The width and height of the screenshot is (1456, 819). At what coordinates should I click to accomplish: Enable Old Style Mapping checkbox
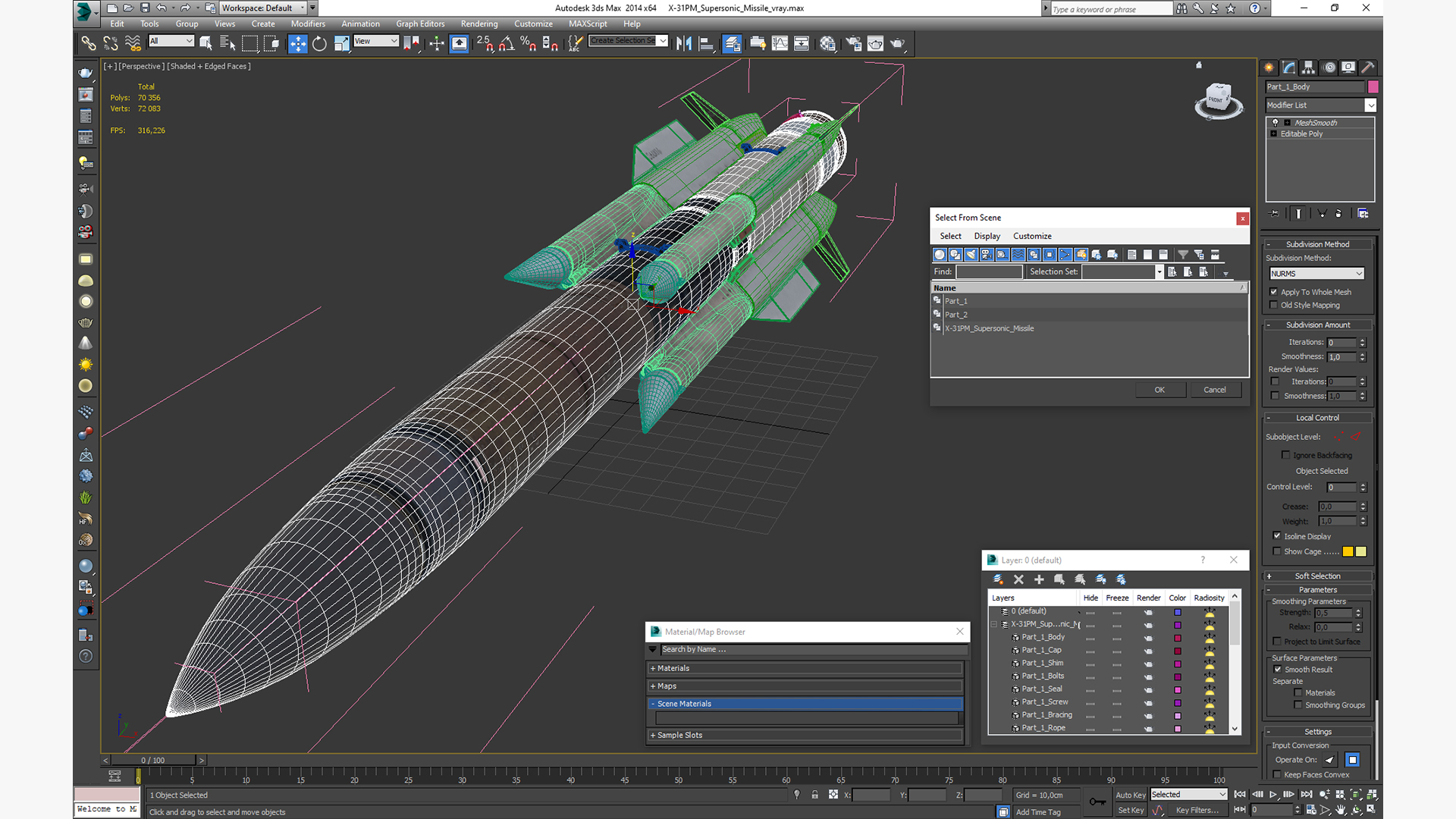coord(1274,305)
